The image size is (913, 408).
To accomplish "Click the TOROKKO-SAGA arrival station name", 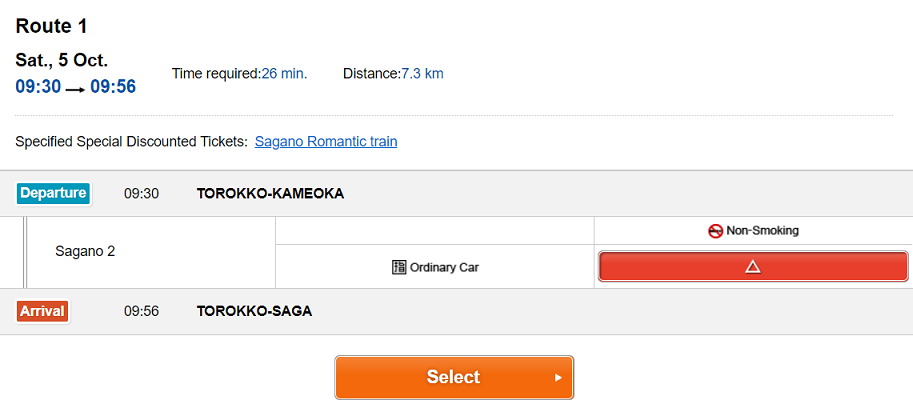I will 254,311.
